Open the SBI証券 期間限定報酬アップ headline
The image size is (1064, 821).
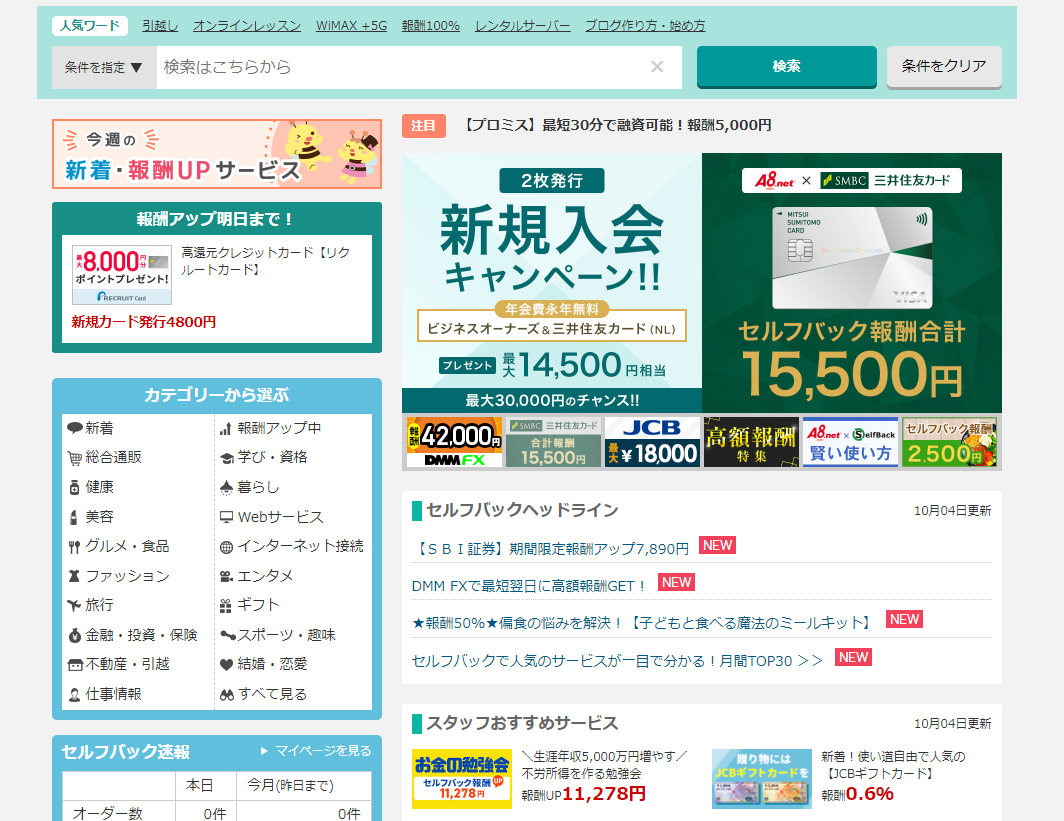pyautogui.click(x=550, y=549)
